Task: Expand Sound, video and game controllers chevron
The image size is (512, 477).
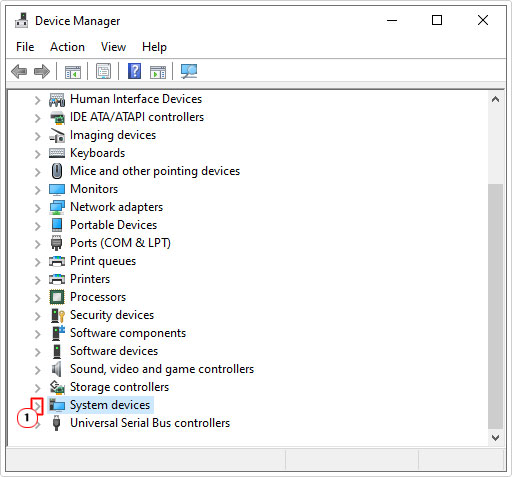Action: (x=37, y=370)
